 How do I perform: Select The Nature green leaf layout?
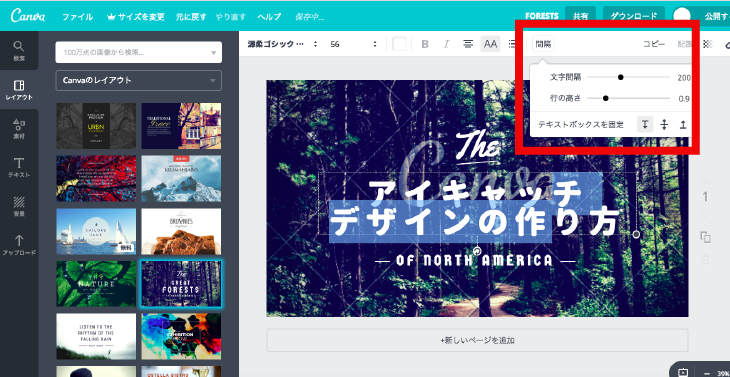click(x=96, y=284)
